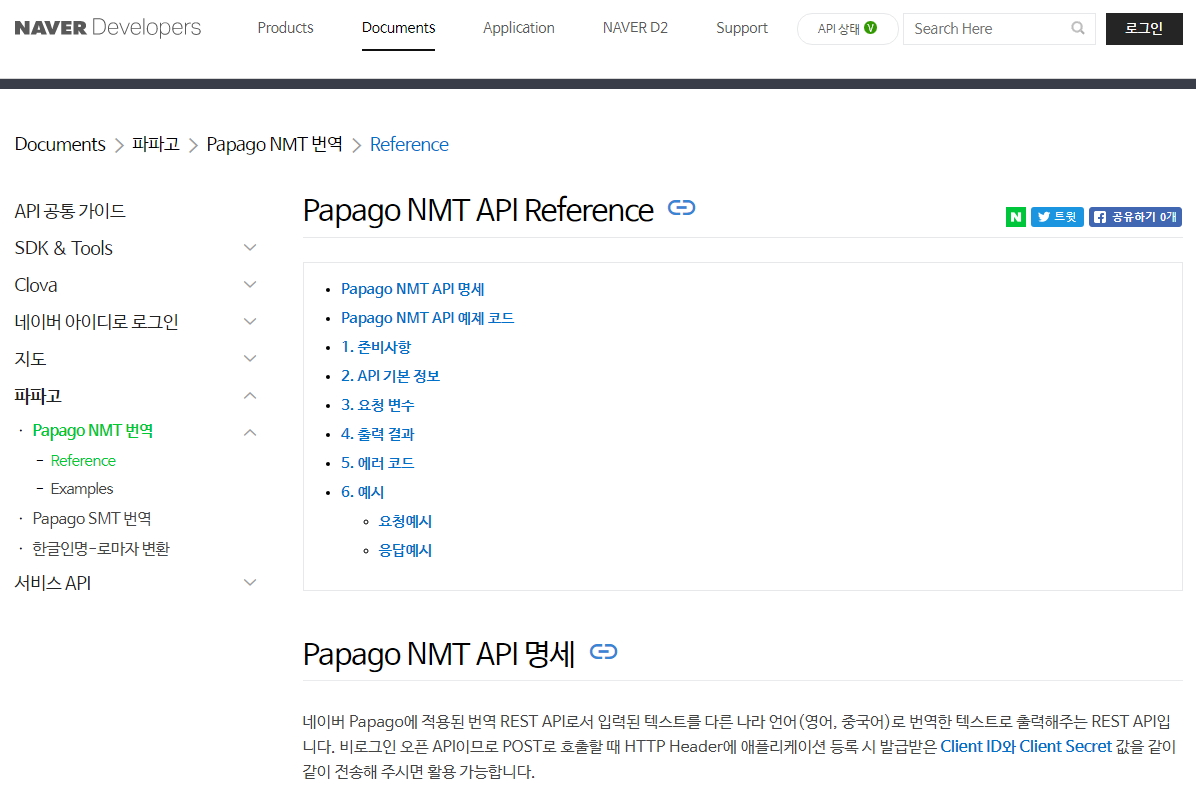
Task: Expand the Clova sidebar section
Action: 249,285
